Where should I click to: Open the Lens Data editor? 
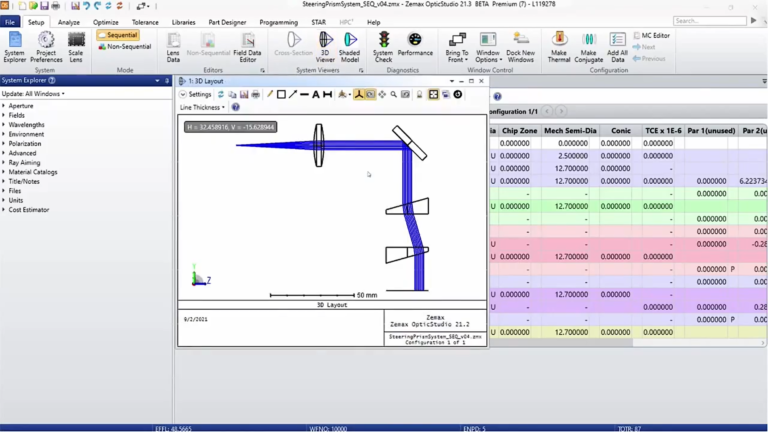point(173,47)
